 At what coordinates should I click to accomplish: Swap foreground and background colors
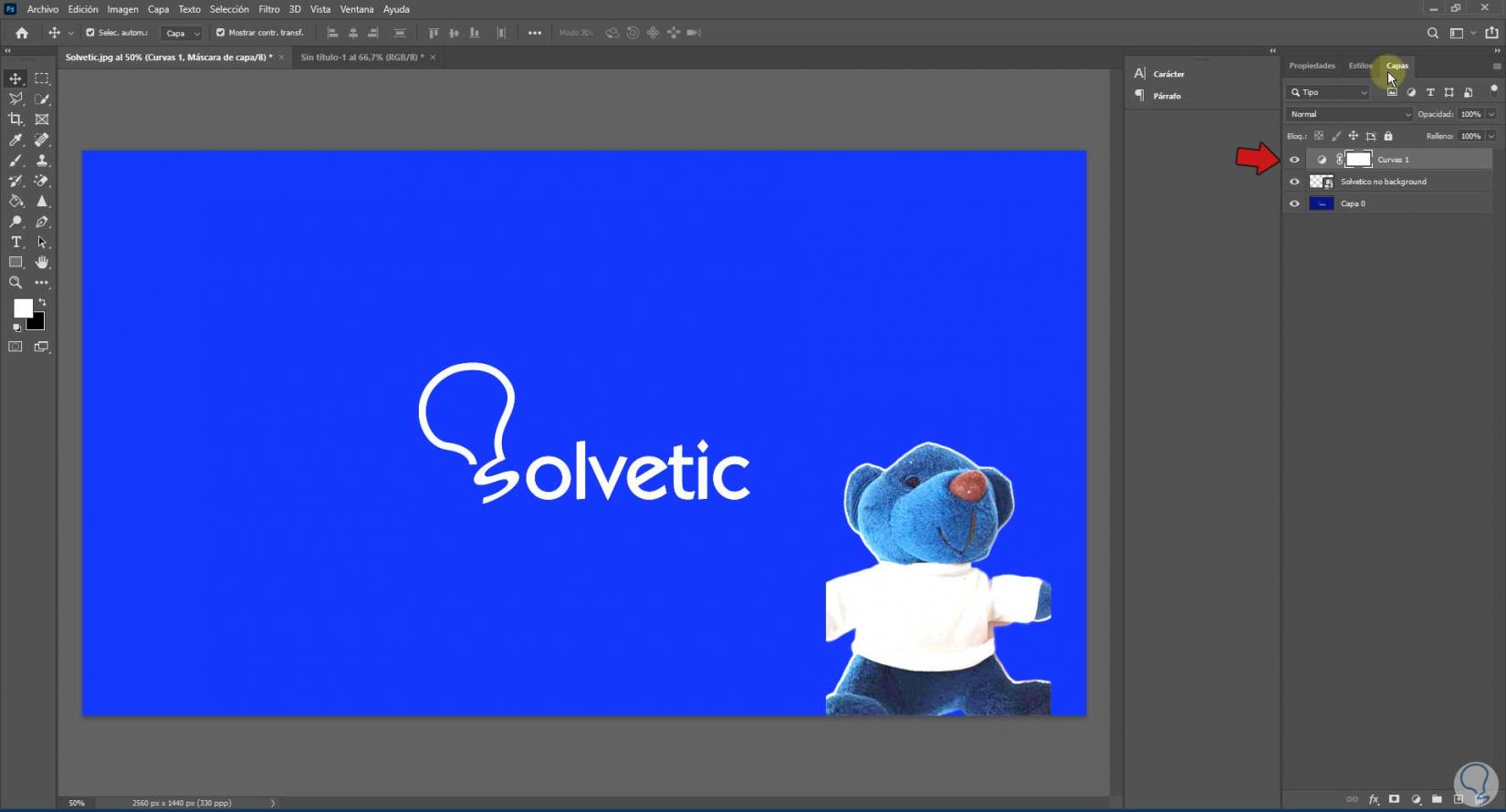(x=42, y=302)
